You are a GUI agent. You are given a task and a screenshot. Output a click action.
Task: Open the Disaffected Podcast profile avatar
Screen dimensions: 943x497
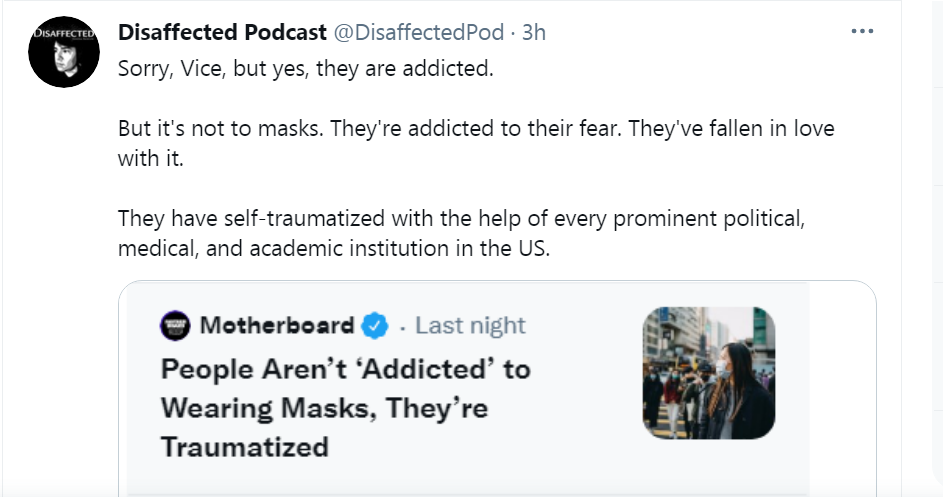[x=63, y=52]
